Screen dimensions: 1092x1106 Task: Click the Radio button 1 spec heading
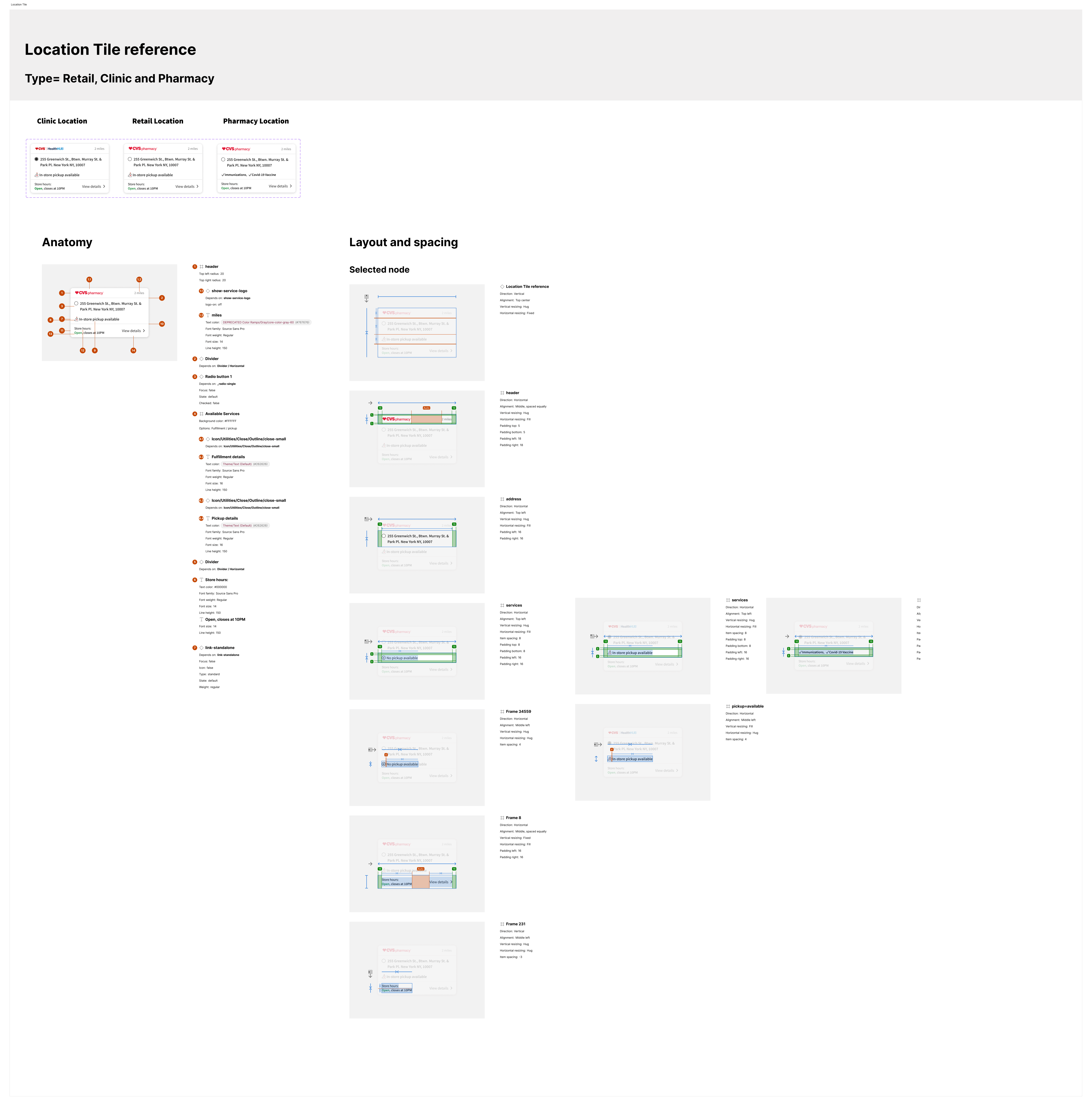point(219,377)
